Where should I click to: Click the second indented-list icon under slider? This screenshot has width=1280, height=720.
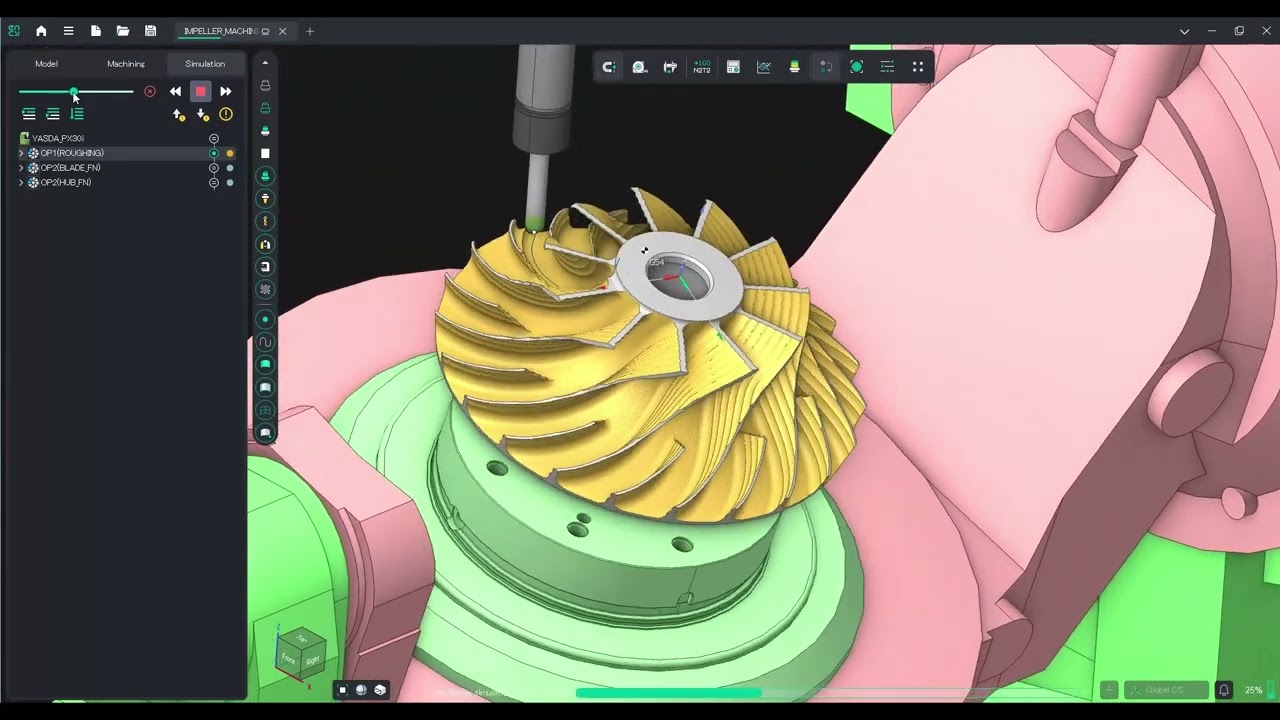(x=53, y=114)
